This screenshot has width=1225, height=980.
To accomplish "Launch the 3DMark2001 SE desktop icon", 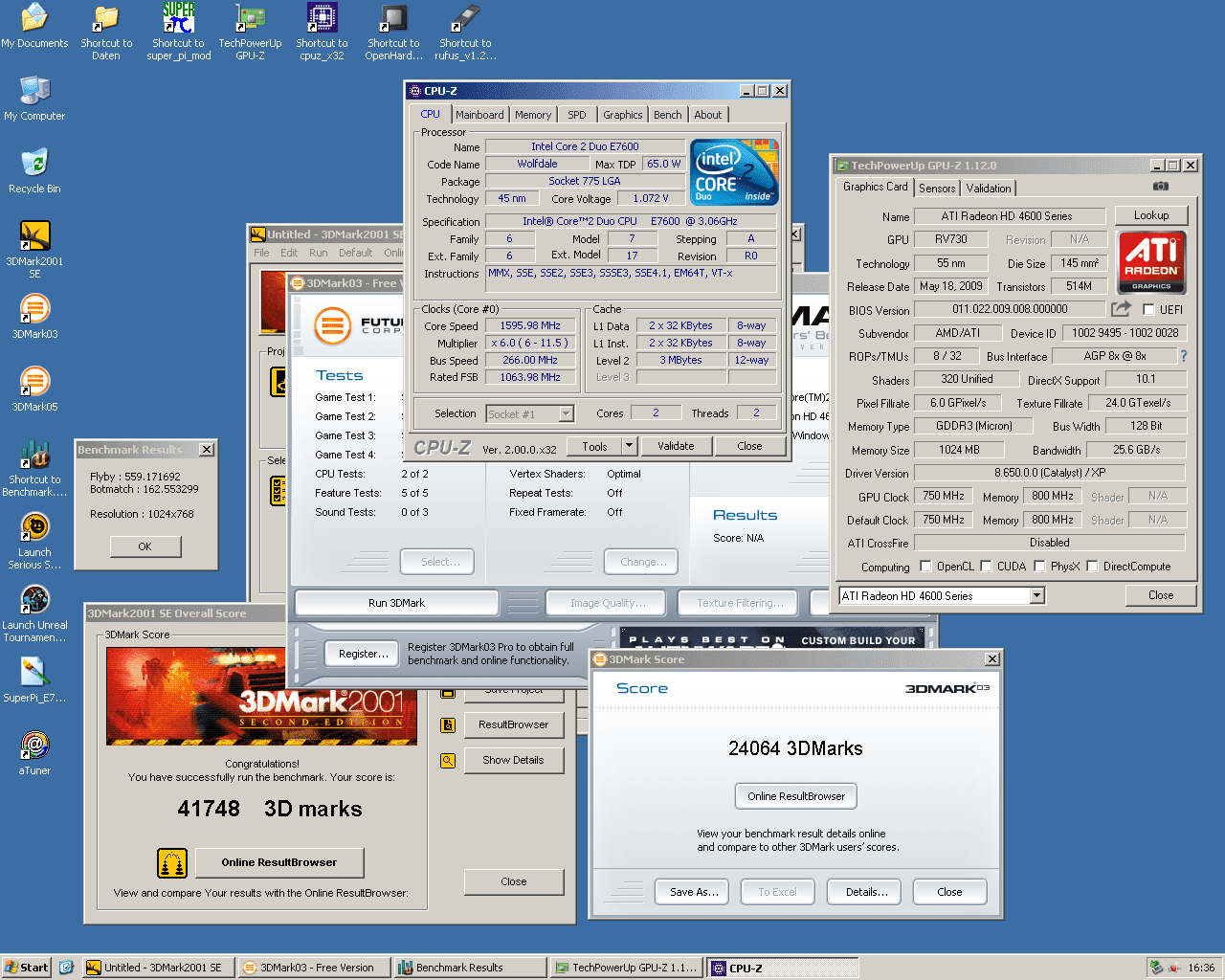I will (34, 250).
